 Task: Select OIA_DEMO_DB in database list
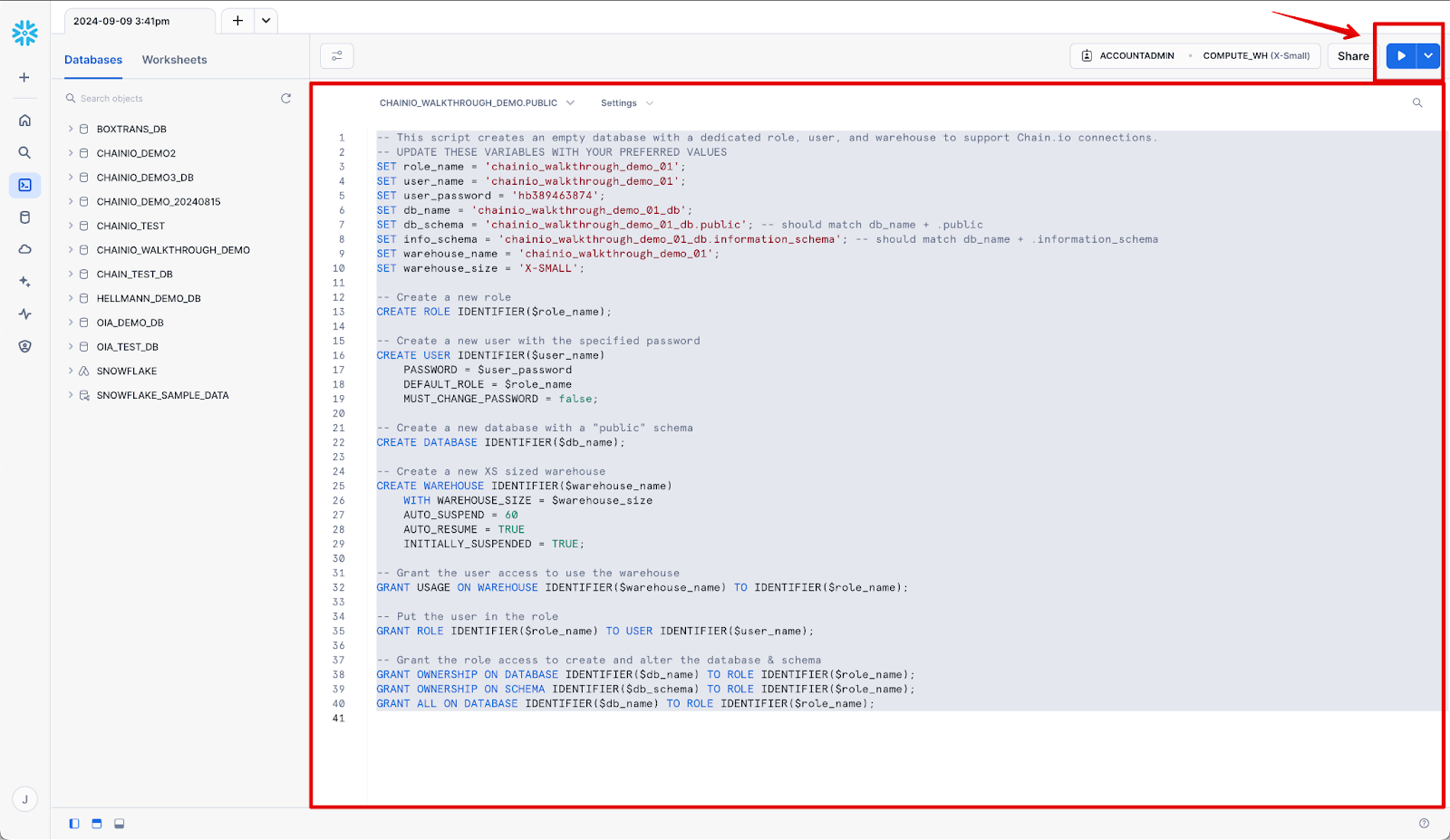[130, 323]
